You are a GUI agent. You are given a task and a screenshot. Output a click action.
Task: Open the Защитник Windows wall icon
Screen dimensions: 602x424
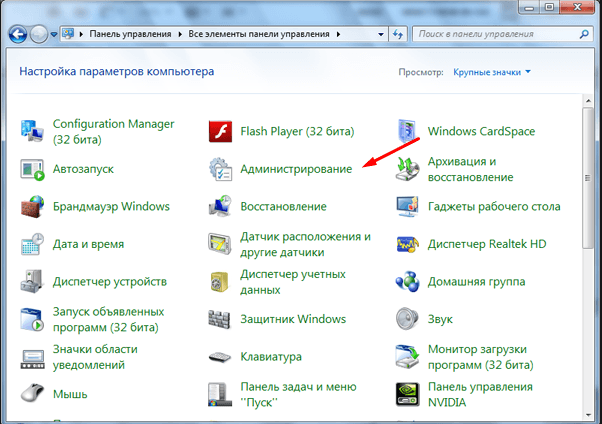click(x=220, y=320)
